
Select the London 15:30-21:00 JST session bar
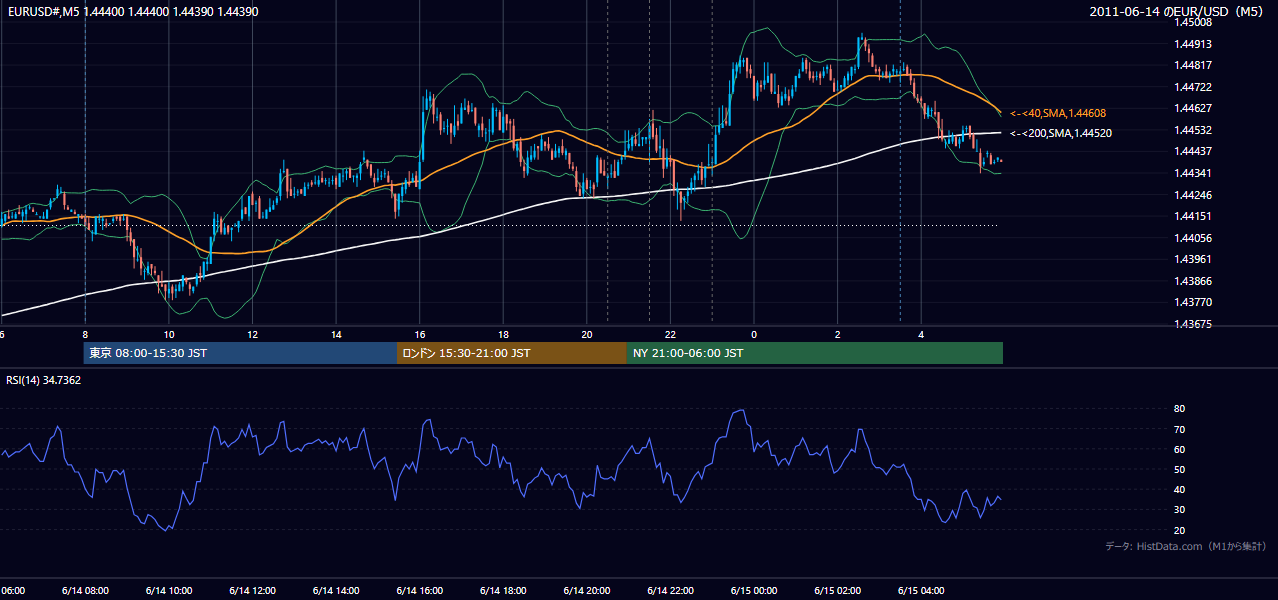click(x=512, y=353)
